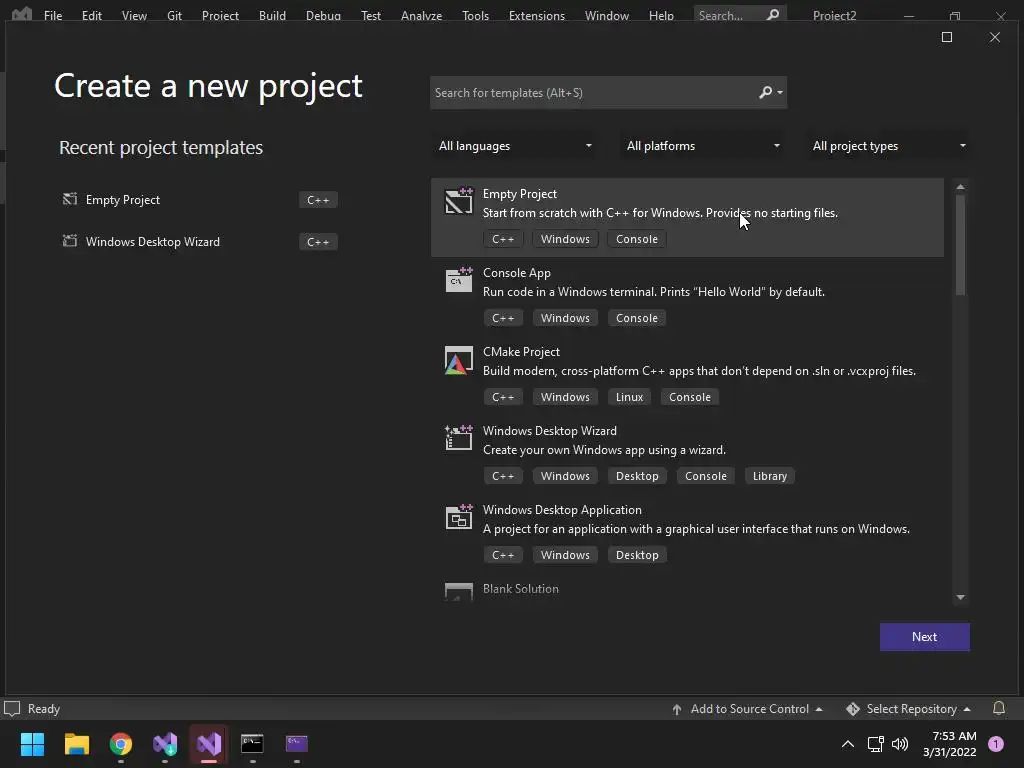Click the recent Windows Desktop Wizard icon
The width and height of the screenshot is (1024, 768).
[x=70, y=241]
